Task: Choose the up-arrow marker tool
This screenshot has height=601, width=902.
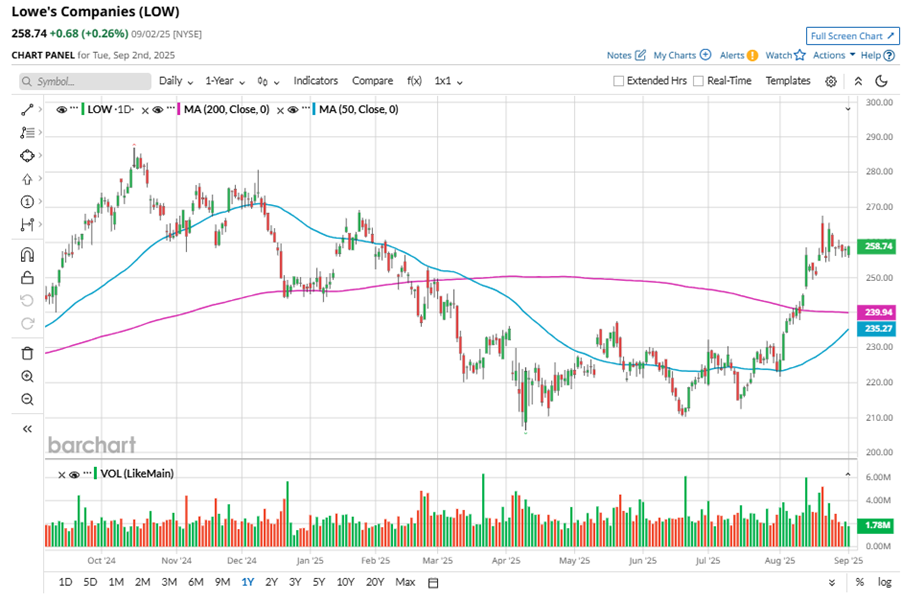Action: 27,179
